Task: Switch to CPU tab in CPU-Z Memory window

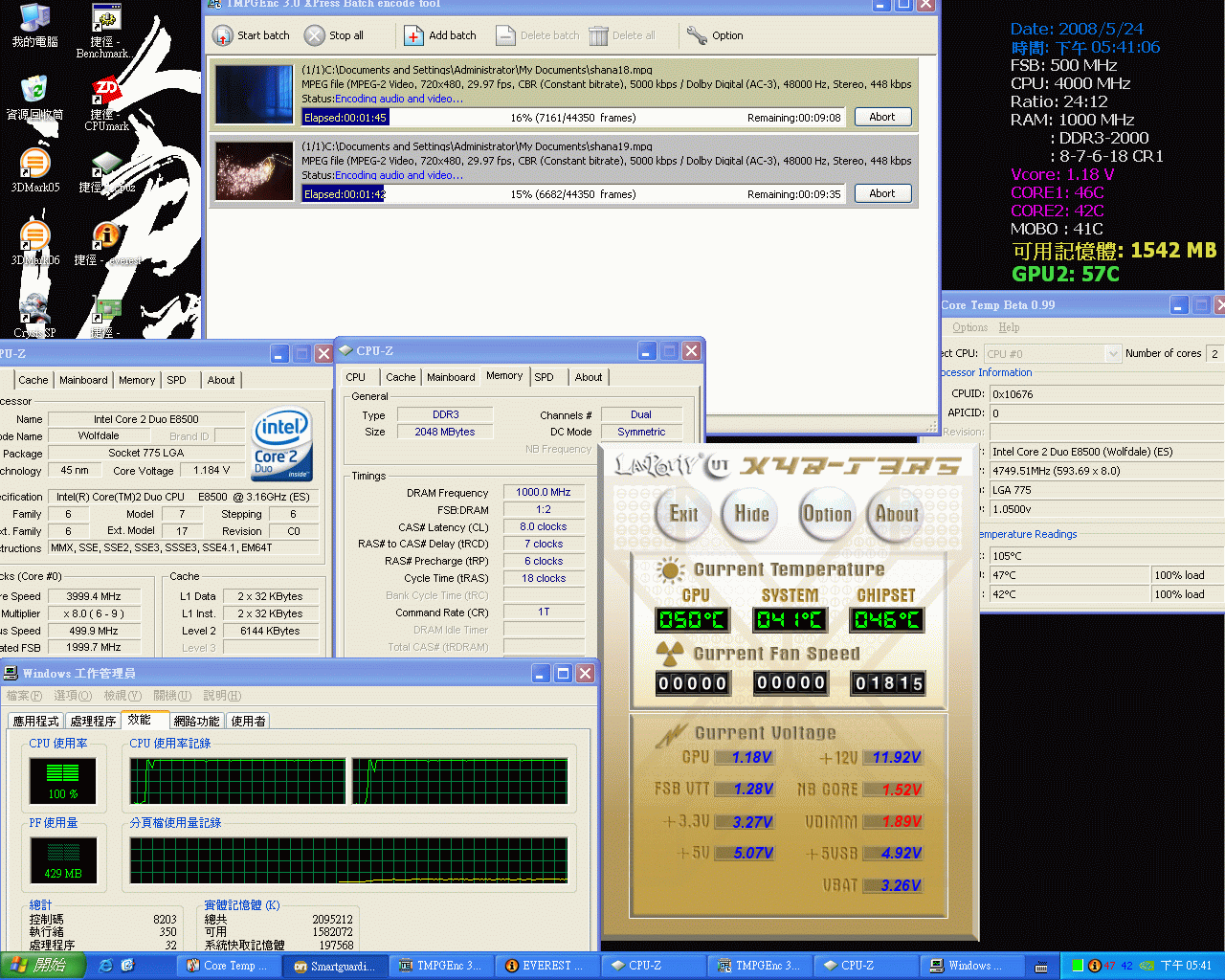Action: pyautogui.click(x=356, y=377)
